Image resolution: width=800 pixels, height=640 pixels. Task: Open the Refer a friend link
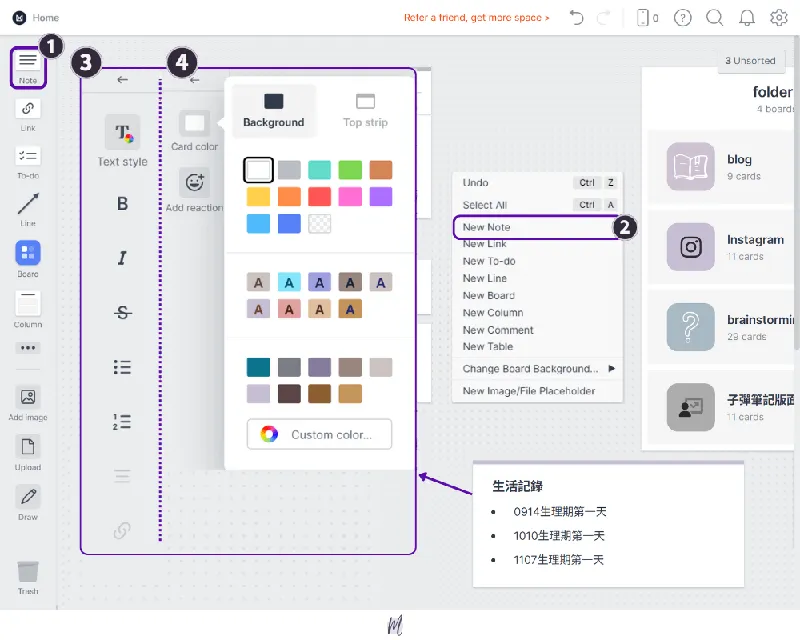pyautogui.click(x=477, y=18)
